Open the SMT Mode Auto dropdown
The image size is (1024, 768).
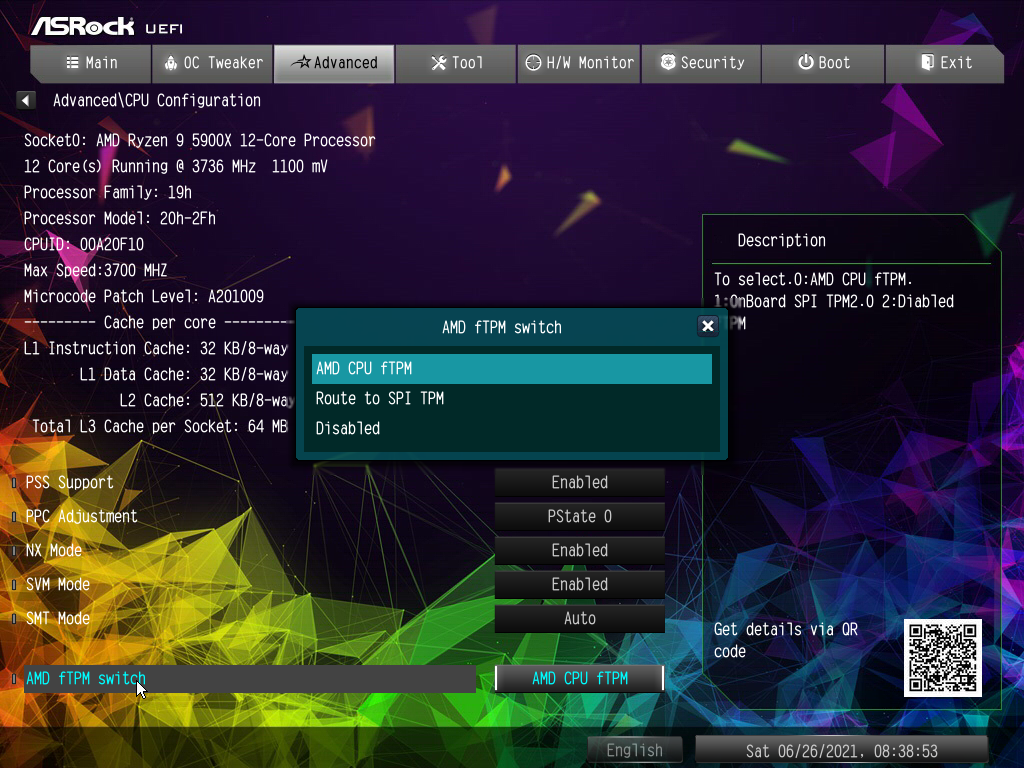[579, 618]
